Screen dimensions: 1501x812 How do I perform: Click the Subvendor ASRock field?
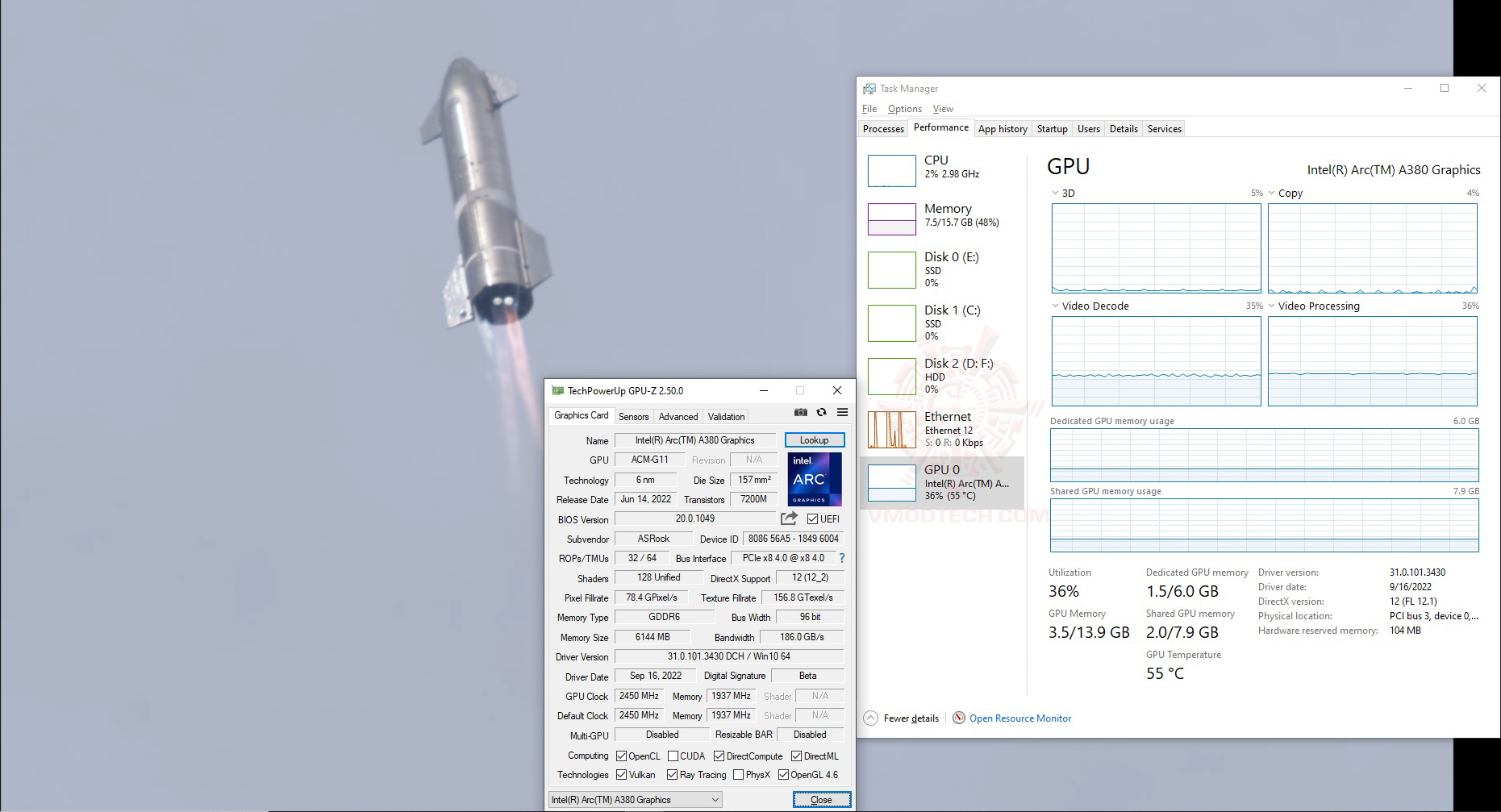click(653, 539)
